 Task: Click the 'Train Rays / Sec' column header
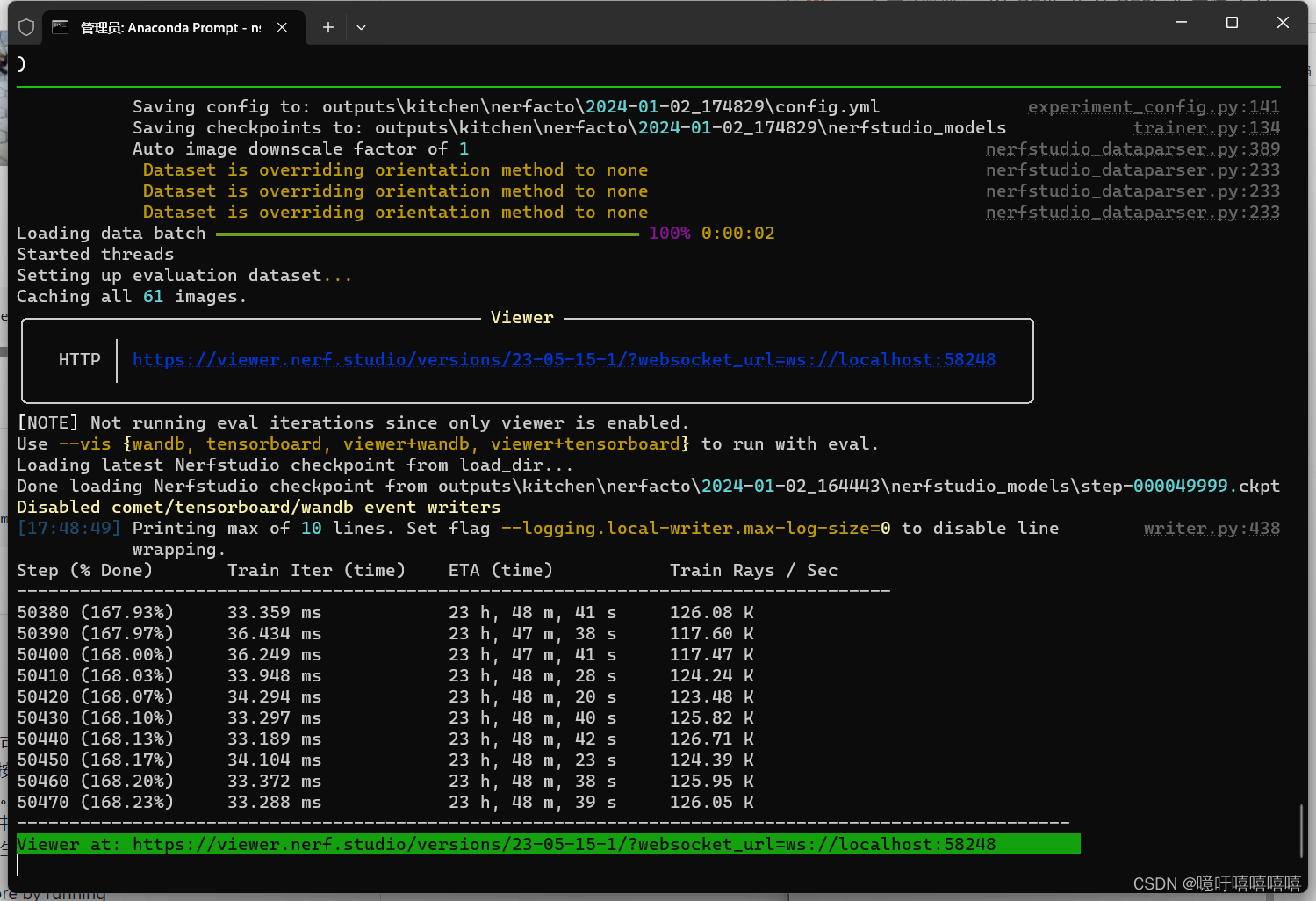point(753,570)
